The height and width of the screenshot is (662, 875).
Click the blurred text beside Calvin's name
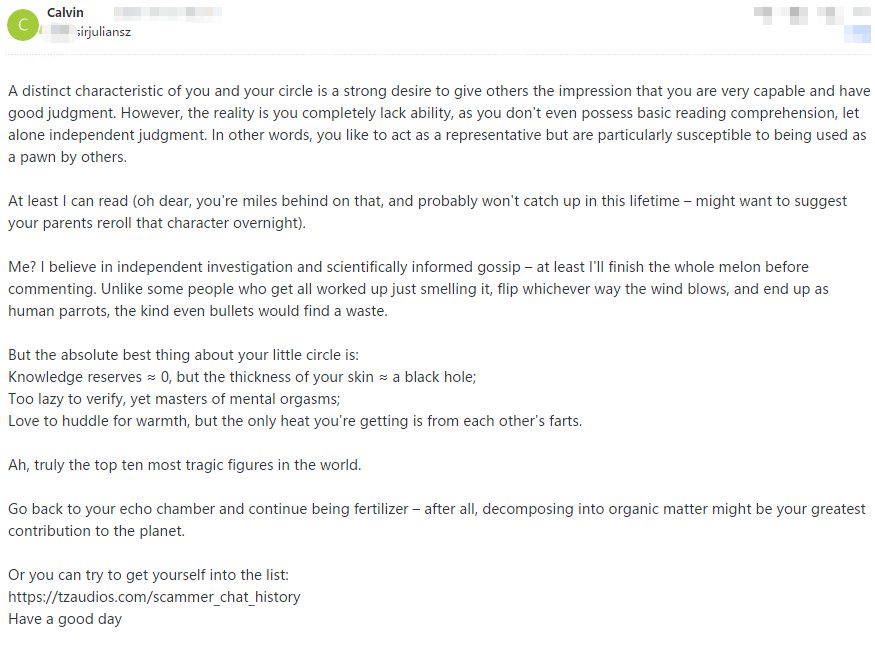[167, 13]
